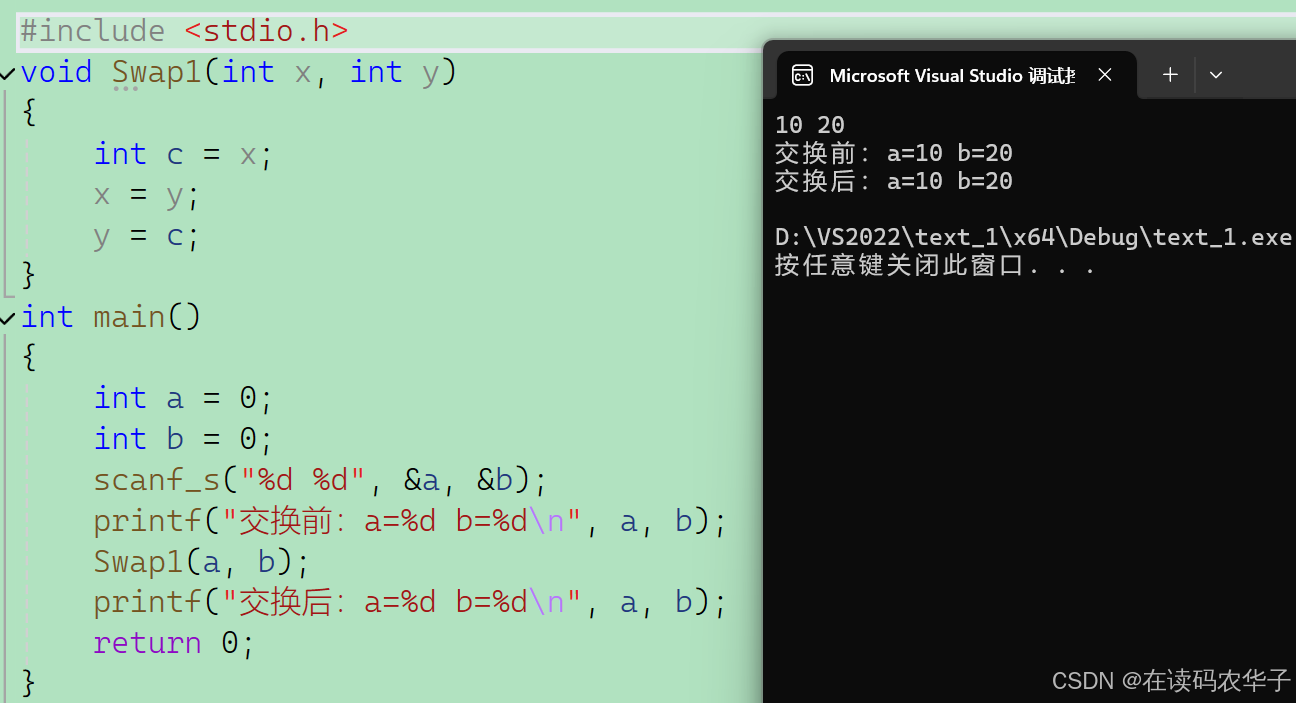Click the 'return 0;' statement
Image resolution: width=1296 pixels, height=703 pixels.
point(174,643)
